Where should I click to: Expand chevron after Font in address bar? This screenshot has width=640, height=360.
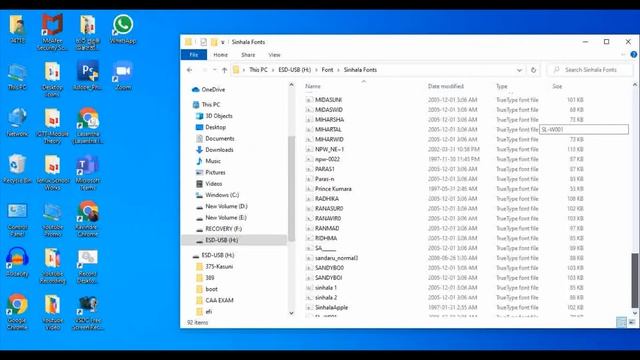[x=338, y=70]
